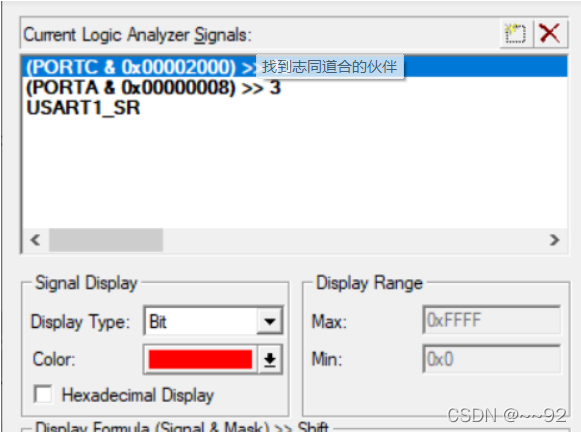Screen dimensions: 581x432
Task: Click the left arrow of the signal list scrollbar
Action: point(36,240)
